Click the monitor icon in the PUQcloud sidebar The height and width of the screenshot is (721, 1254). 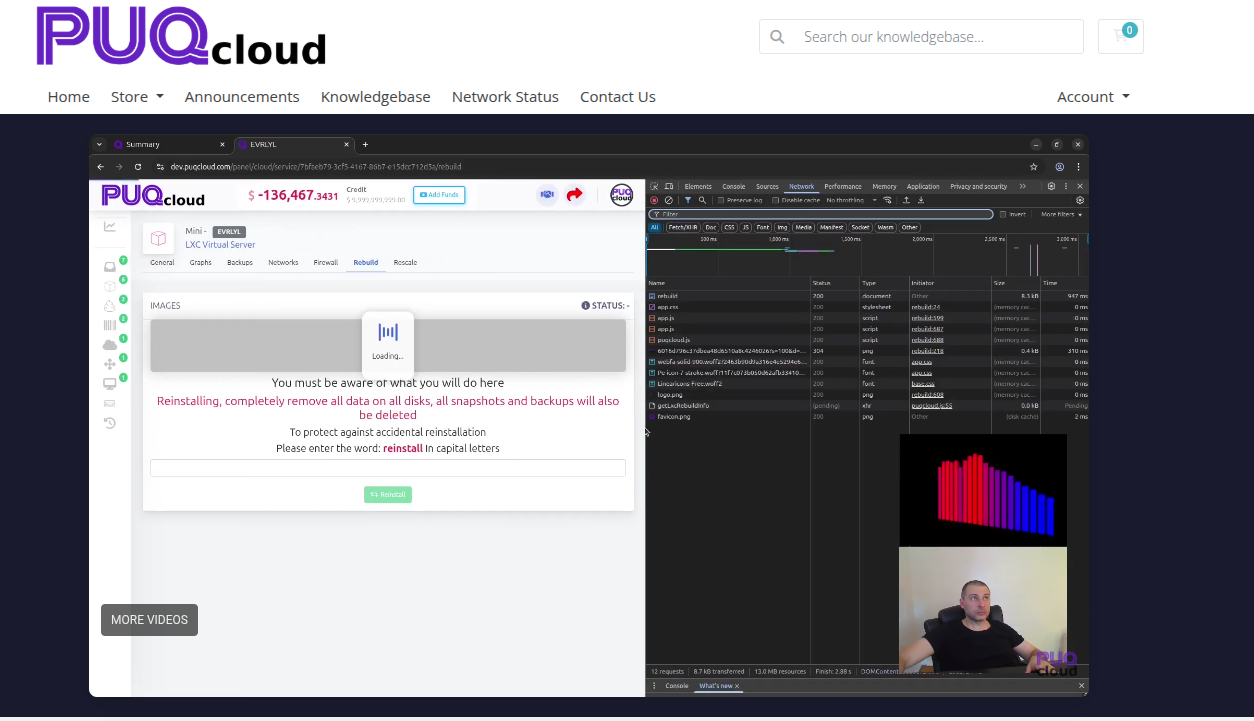[110, 384]
